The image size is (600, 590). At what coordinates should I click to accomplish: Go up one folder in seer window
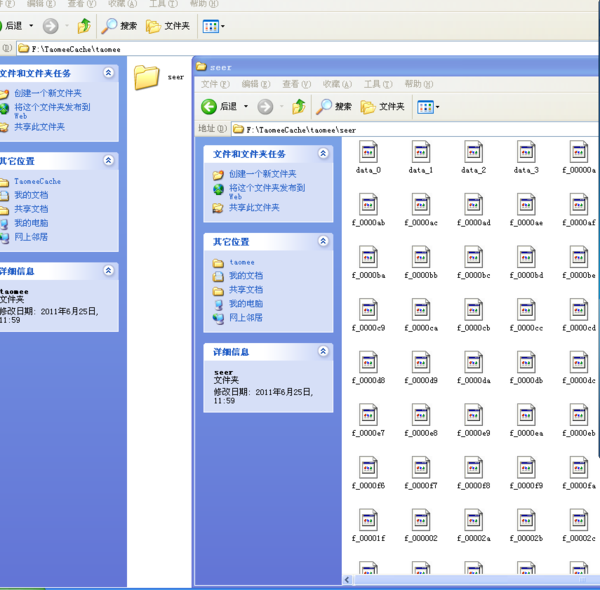click(299, 106)
